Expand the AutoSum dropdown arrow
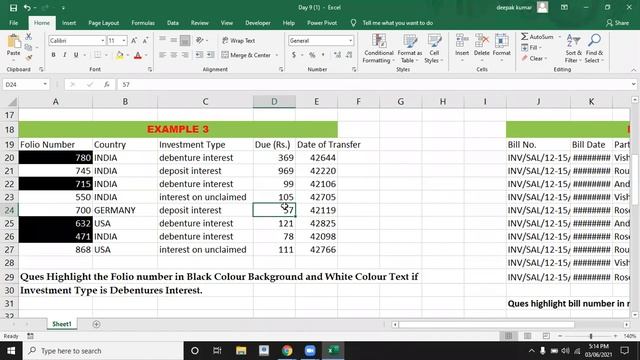The image size is (640, 360). tap(559, 37)
